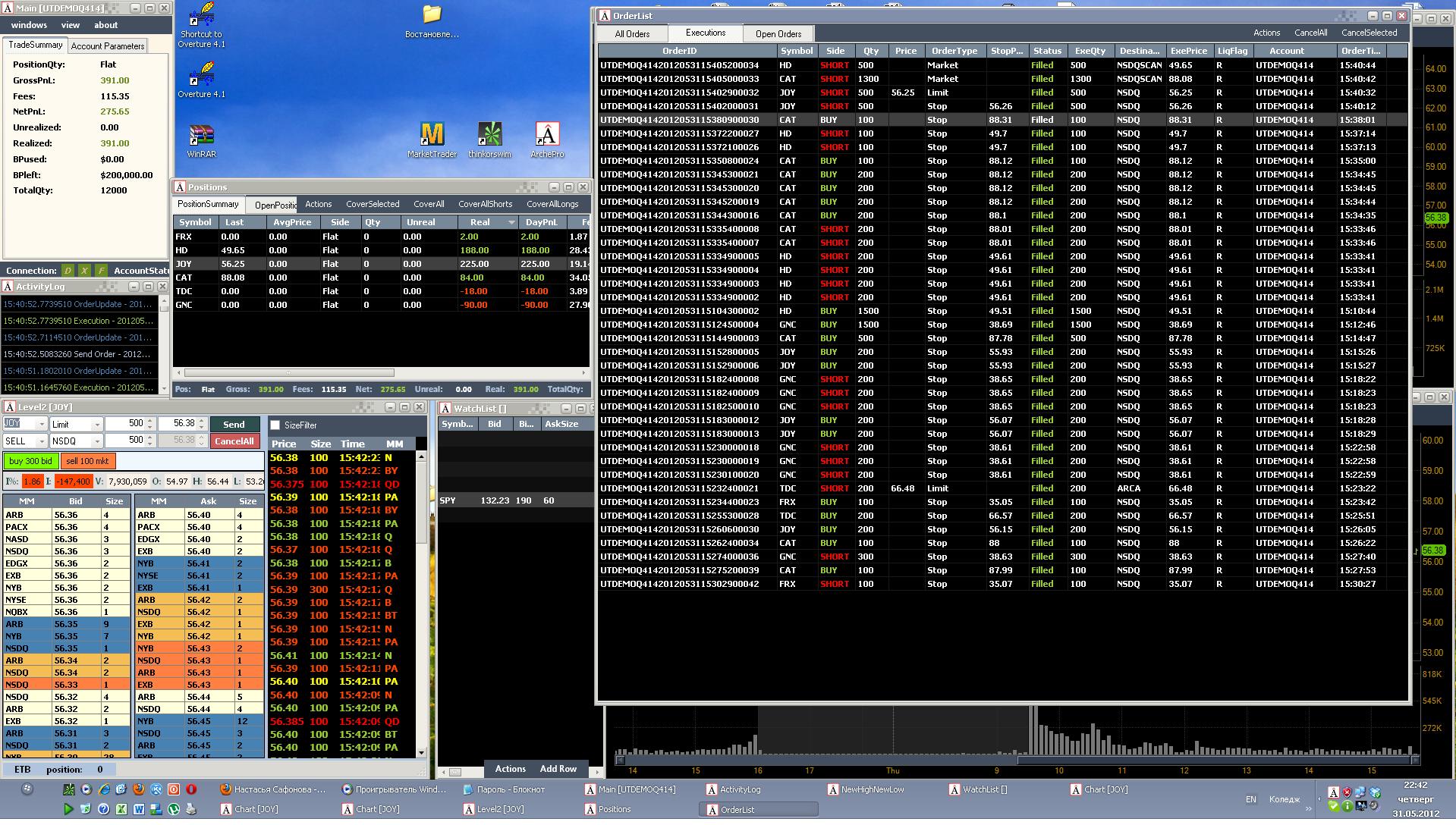Screen dimensions: 1456x825
Task: Click the Add Row button in WatchList
Action: [x=558, y=769]
